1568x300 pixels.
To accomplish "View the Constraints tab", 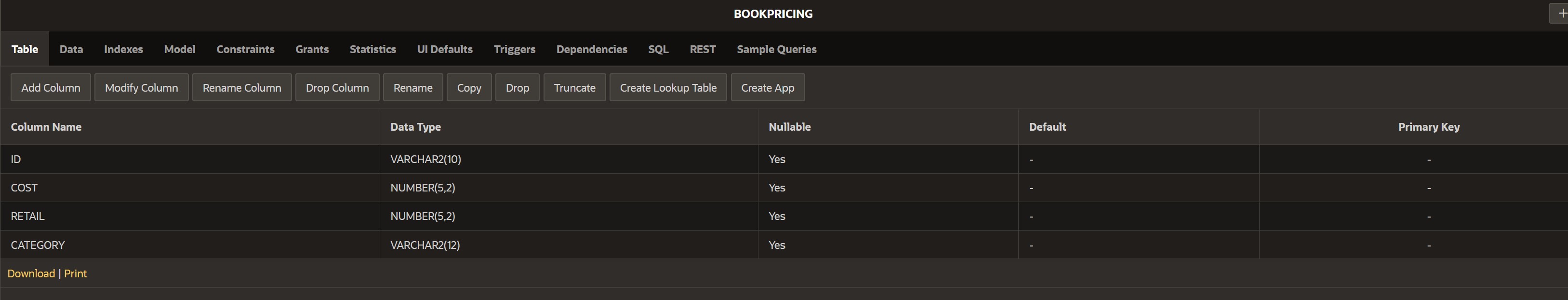I will tap(245, 49).
